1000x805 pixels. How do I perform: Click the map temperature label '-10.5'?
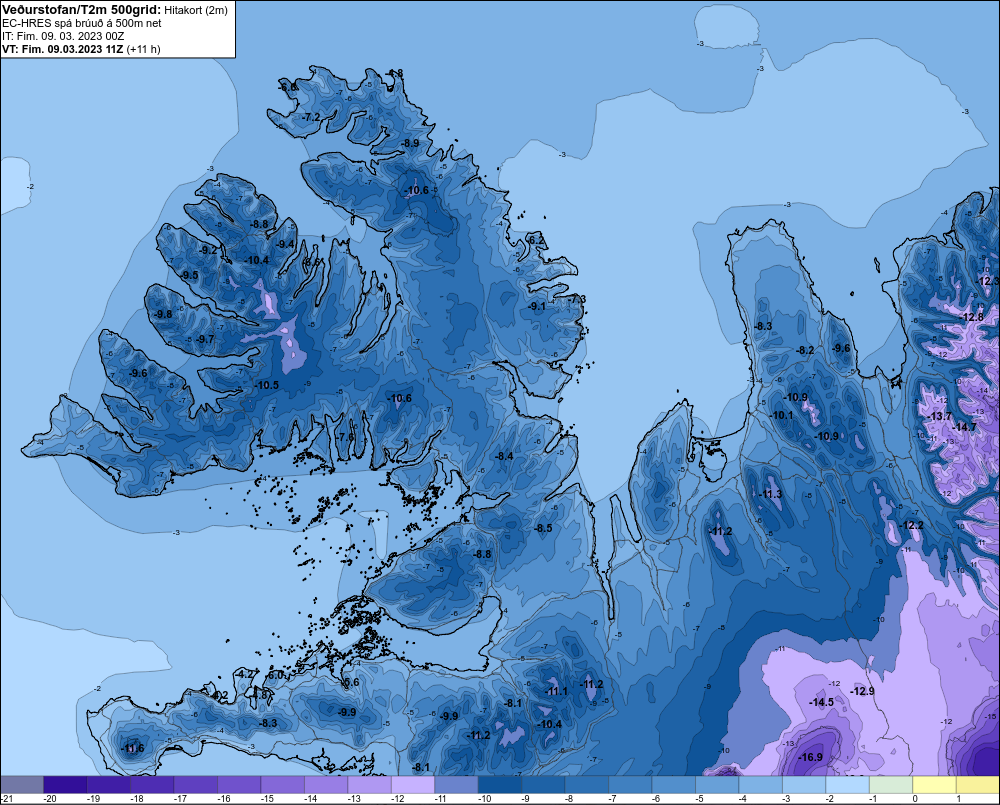click(x=267, y=385)
